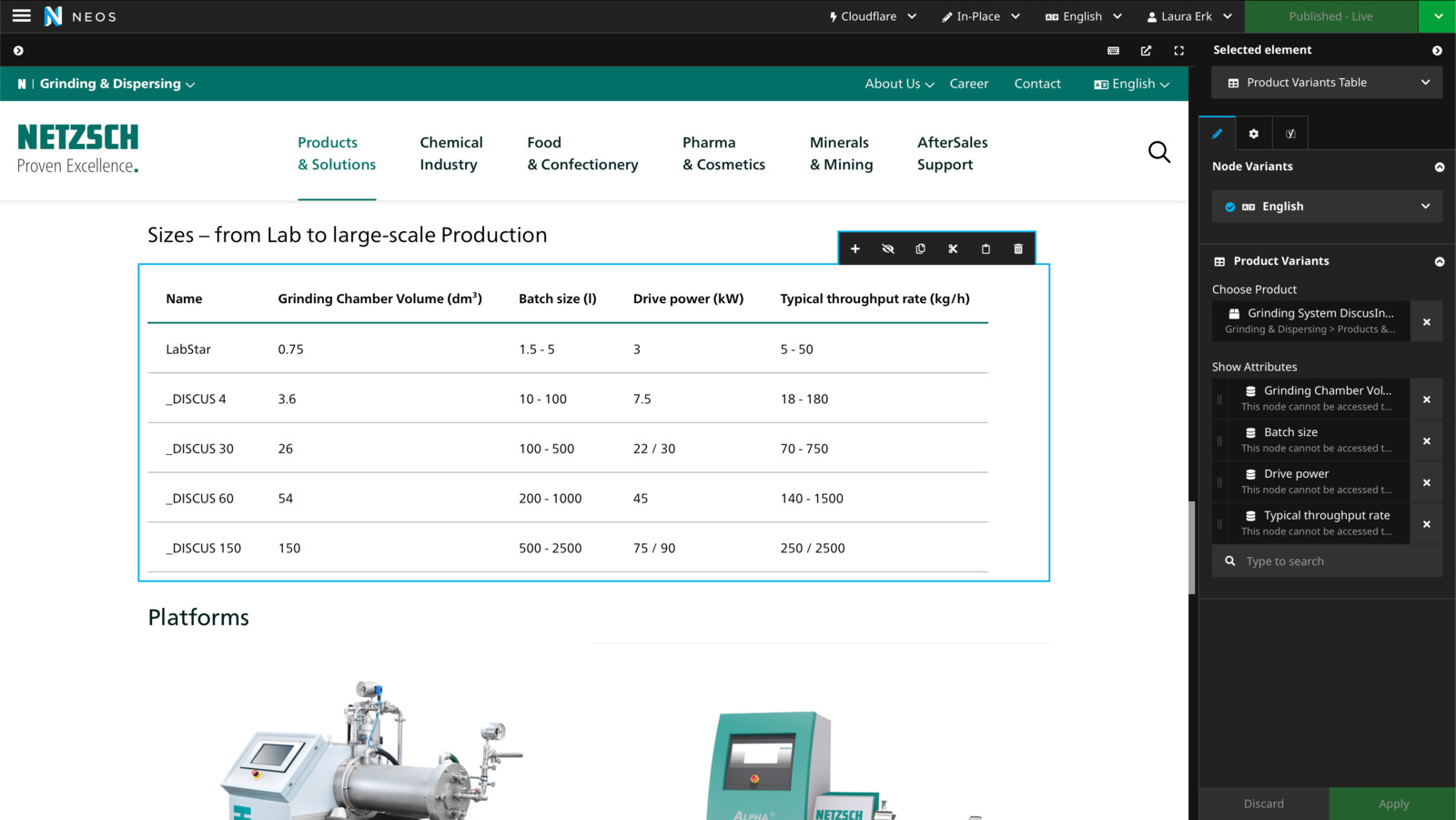Click the NETZSCH Proven Excellence logo

78,148
